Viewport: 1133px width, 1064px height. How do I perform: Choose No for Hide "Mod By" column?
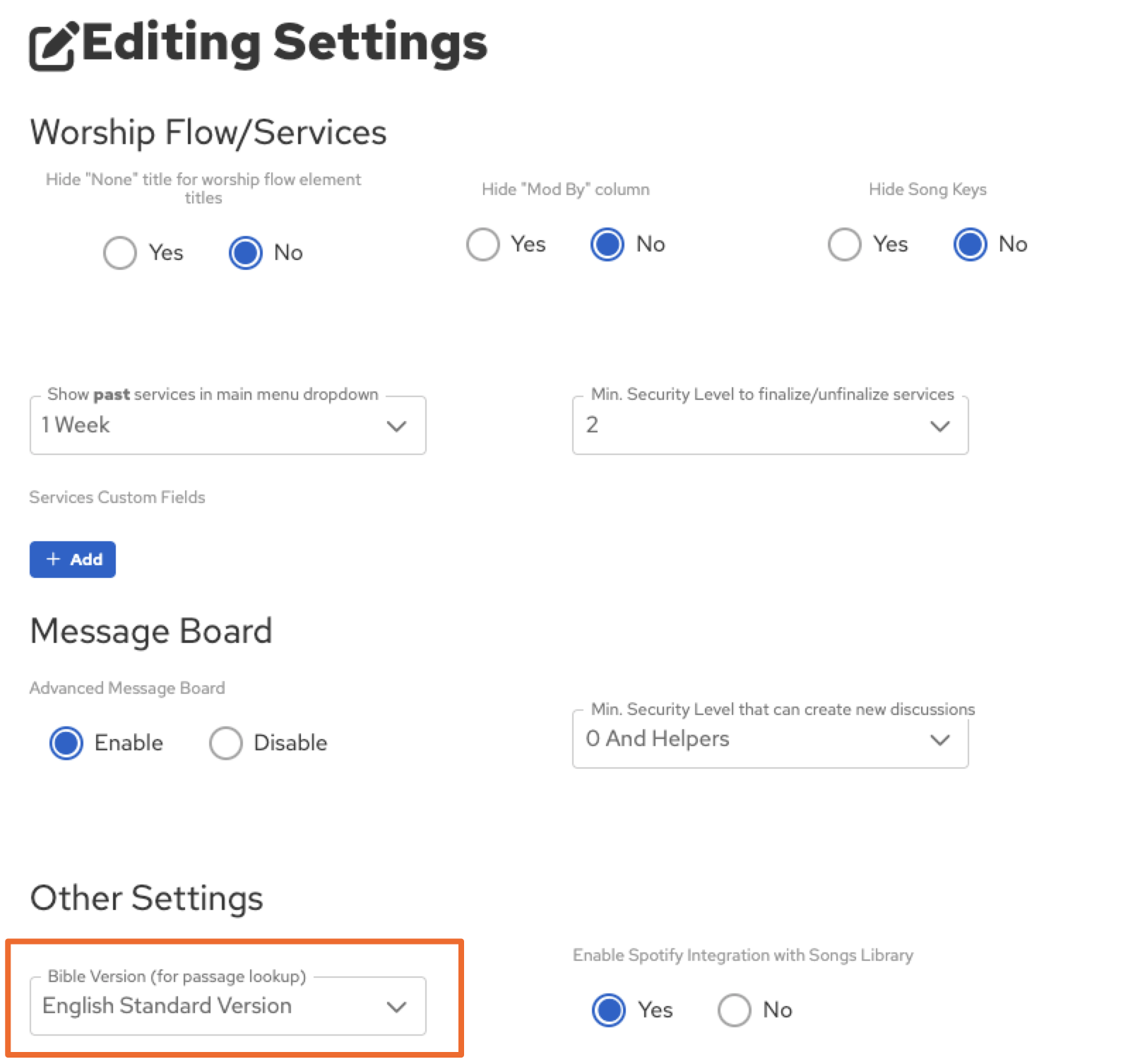pyautogui.click(x=607, y=244)
